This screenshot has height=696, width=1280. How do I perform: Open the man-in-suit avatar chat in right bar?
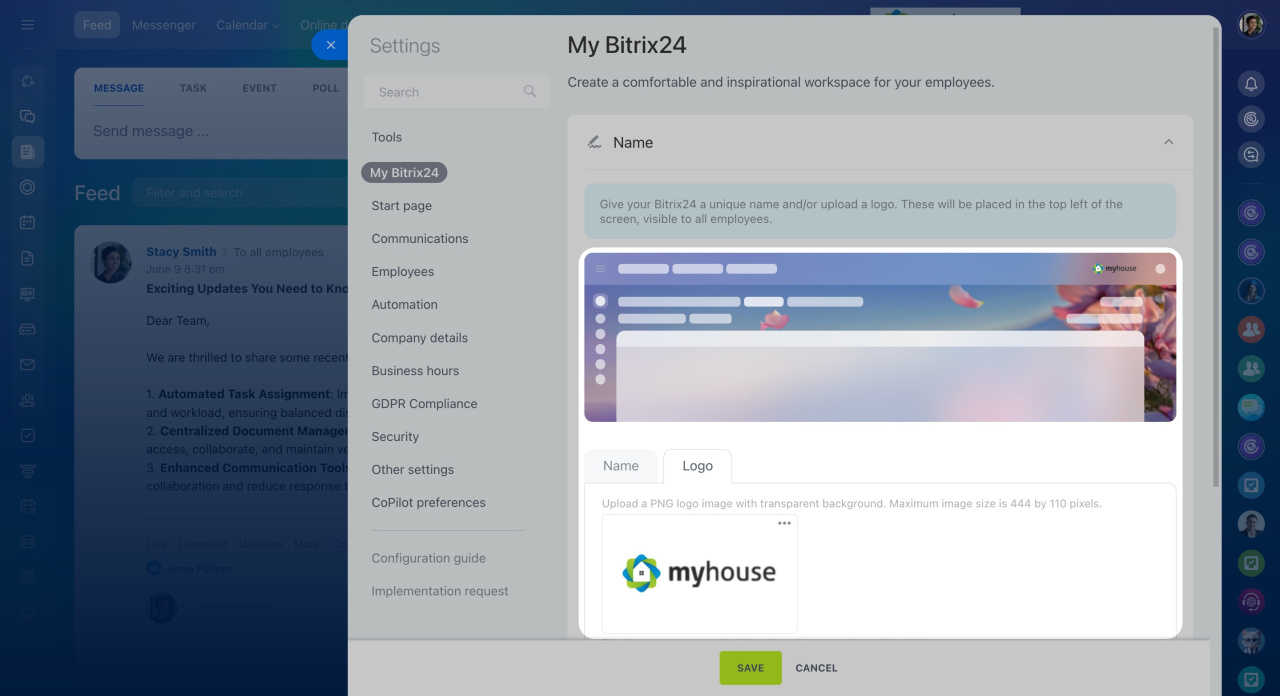[1251, 524]
